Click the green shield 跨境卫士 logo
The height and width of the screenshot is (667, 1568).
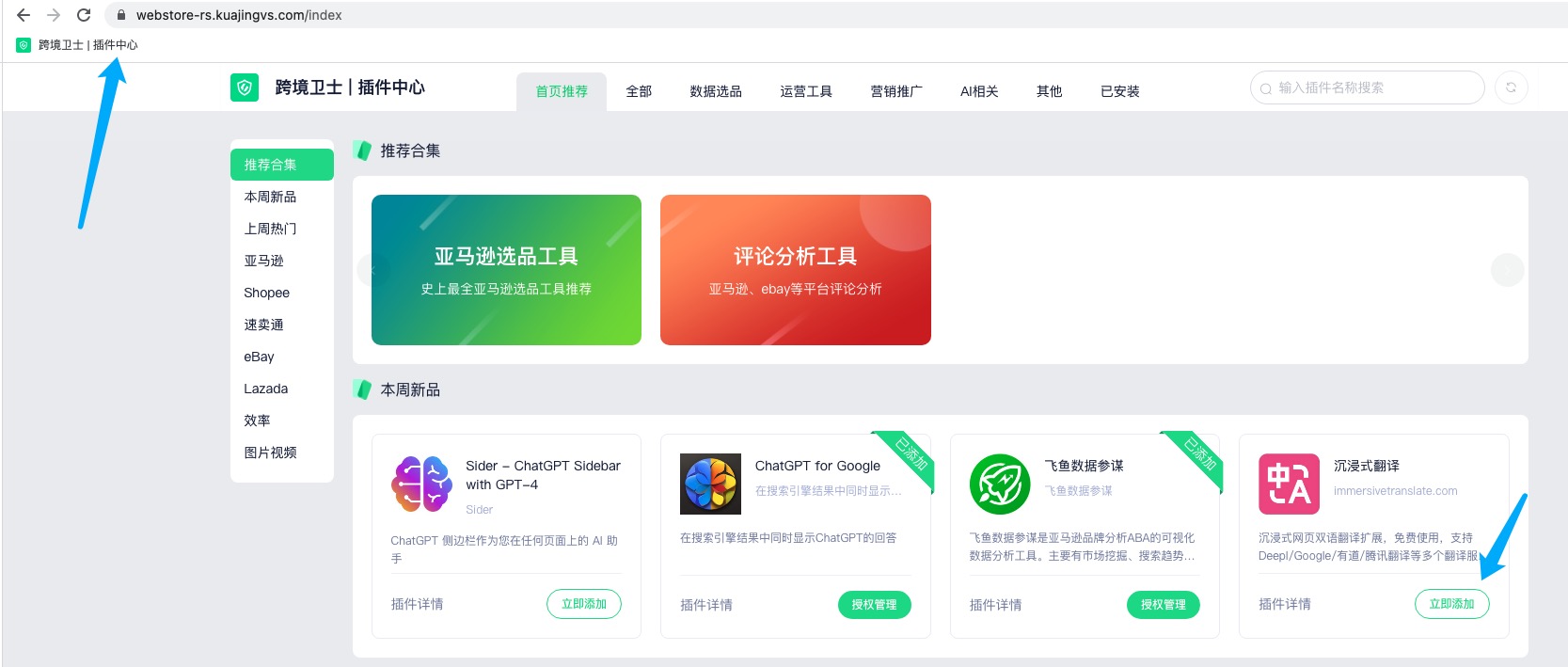[245, 87]
